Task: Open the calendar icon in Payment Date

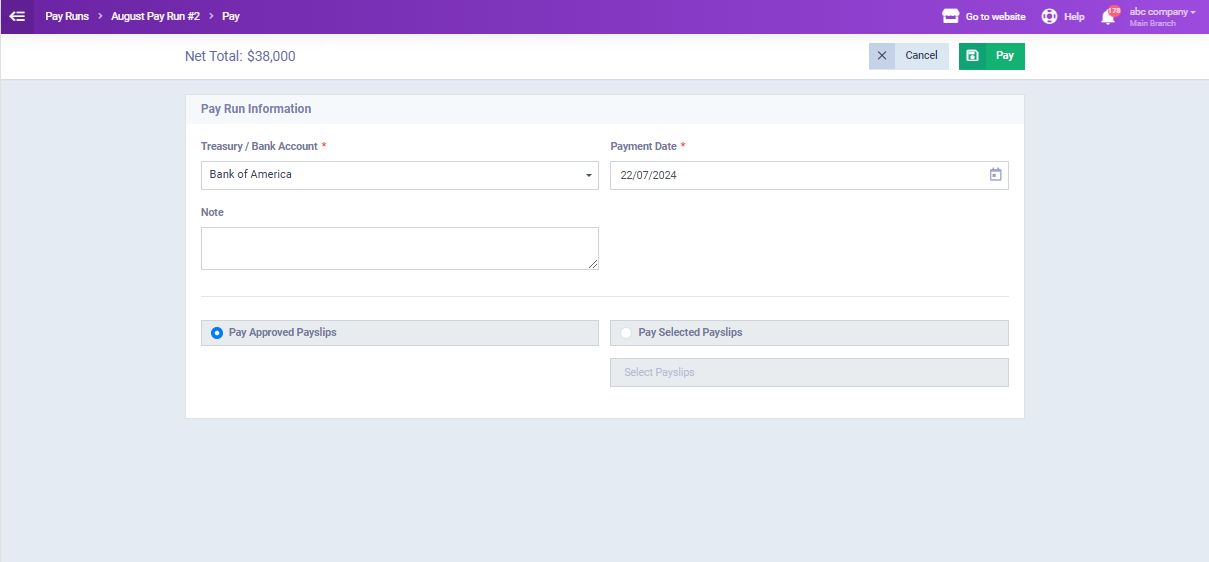Action: (995, 175)
